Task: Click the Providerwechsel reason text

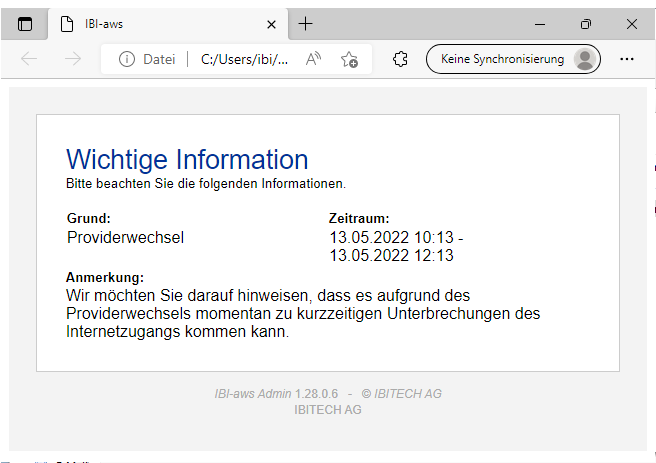Action: [125, 237]
